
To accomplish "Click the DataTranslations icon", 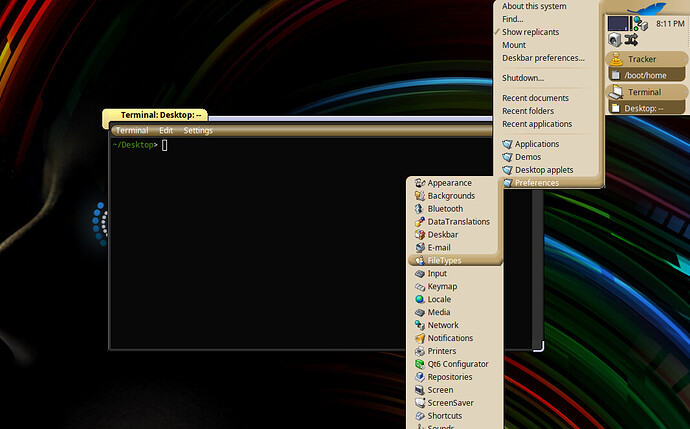I will [x=420, y=222].
